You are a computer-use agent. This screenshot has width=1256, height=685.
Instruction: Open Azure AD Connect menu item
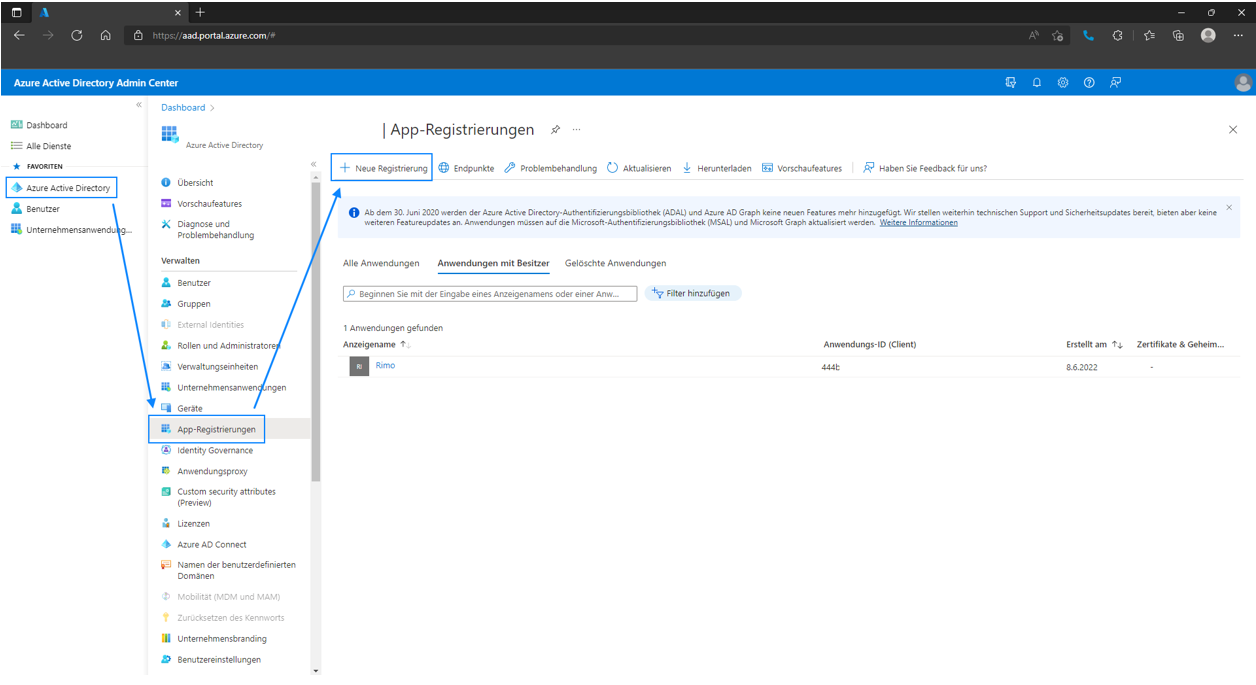[x=204, y=545]
